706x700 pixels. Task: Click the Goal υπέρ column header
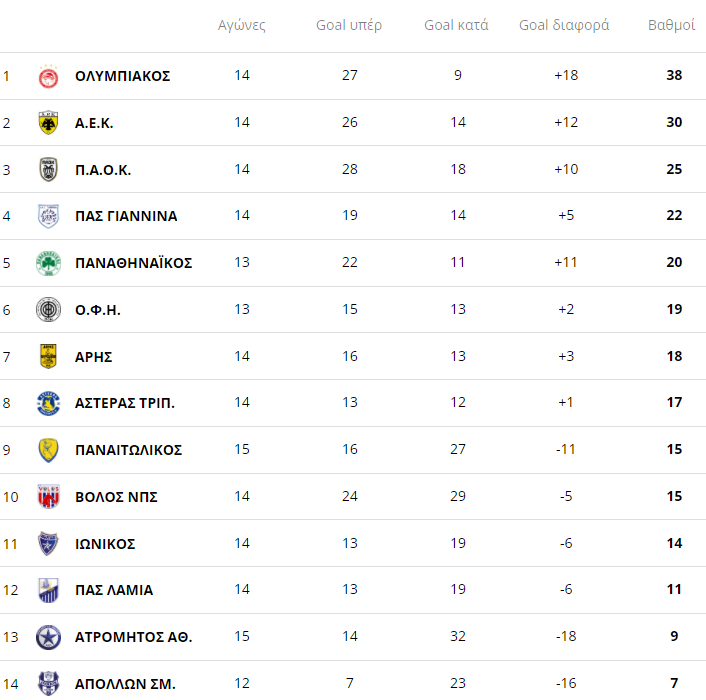pyautogui.click(x=349, y=25)
